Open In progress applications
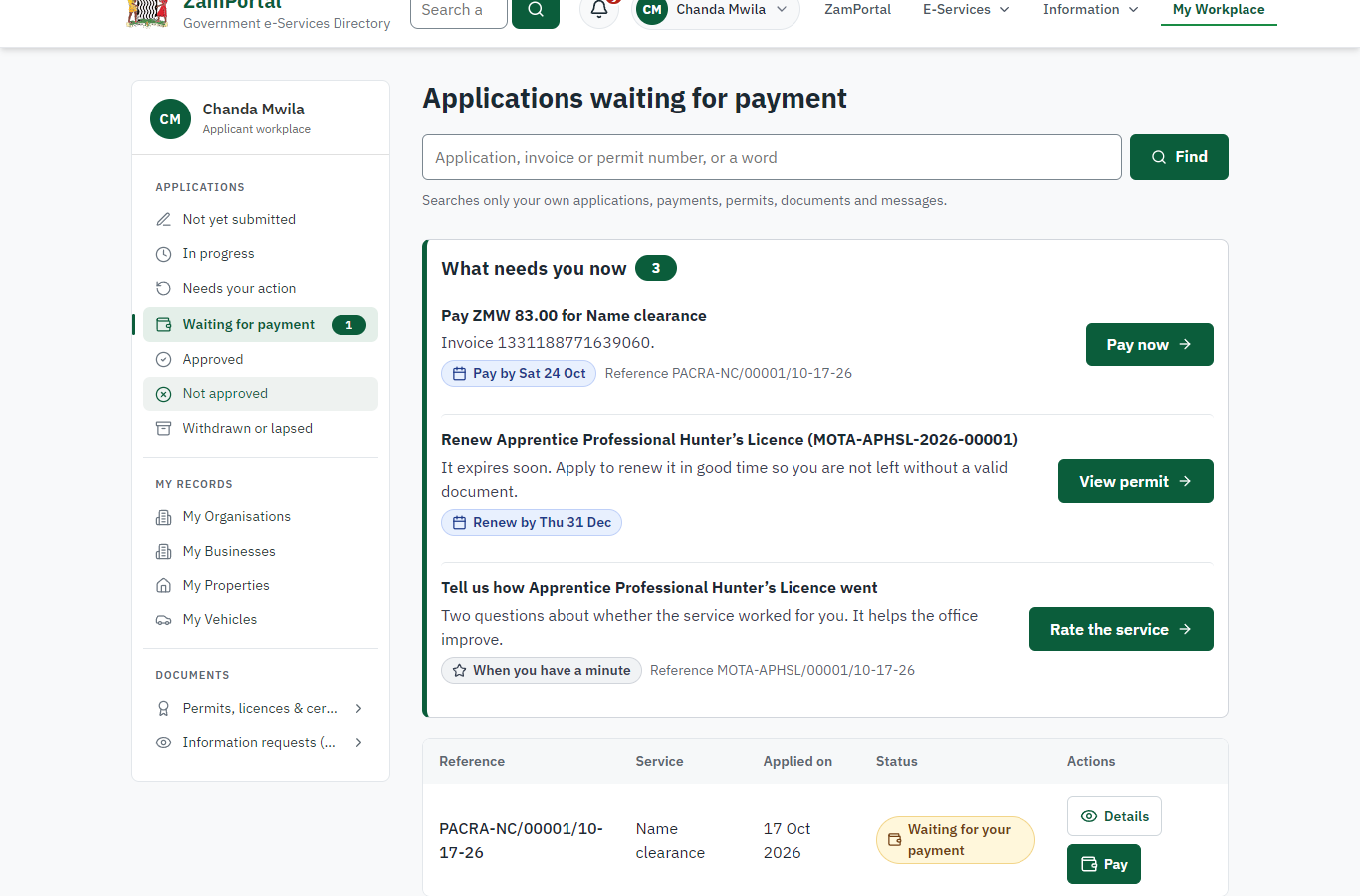 click(x=261, y=254)
